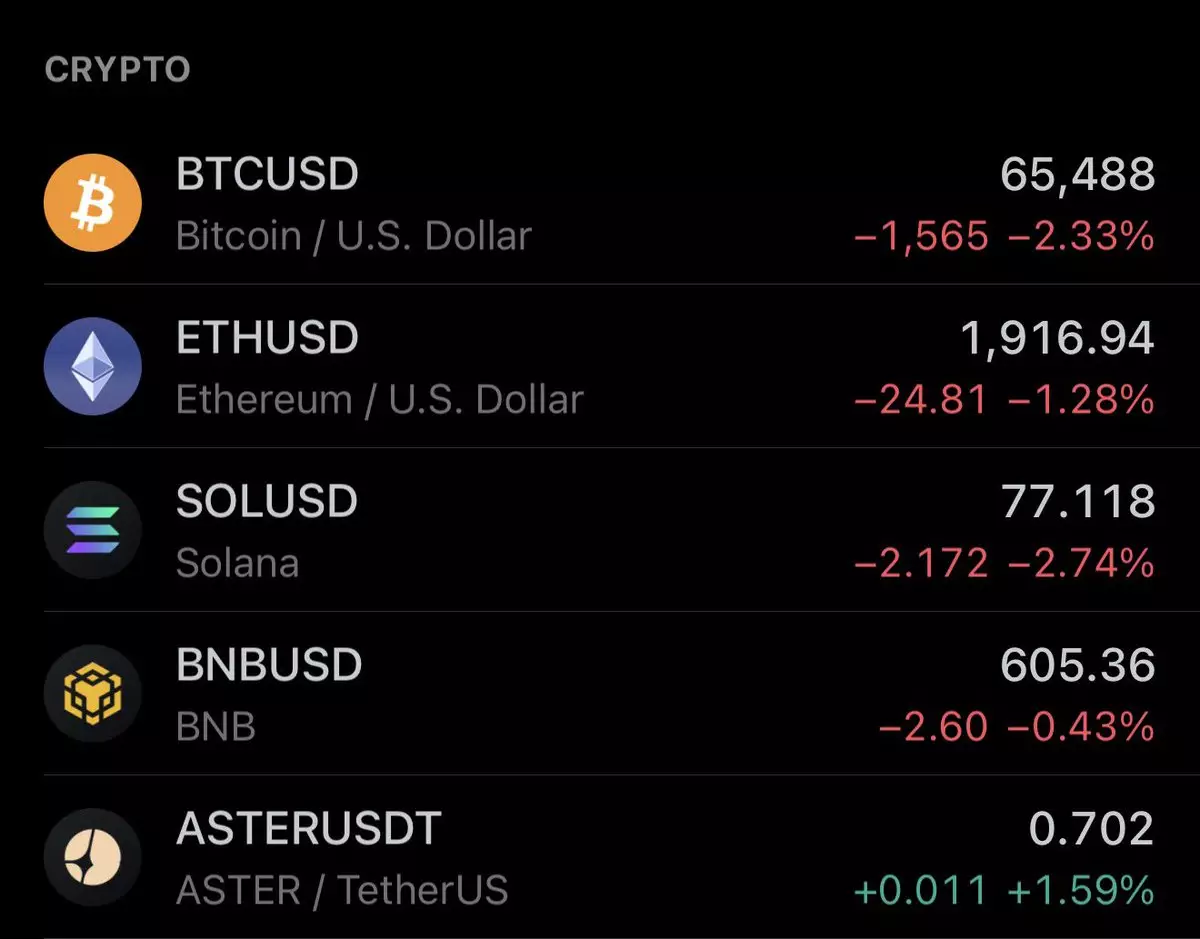The image size is (1200, 939).
Task: Select the ETHUSD ticker label
Action: click(267, 338)
